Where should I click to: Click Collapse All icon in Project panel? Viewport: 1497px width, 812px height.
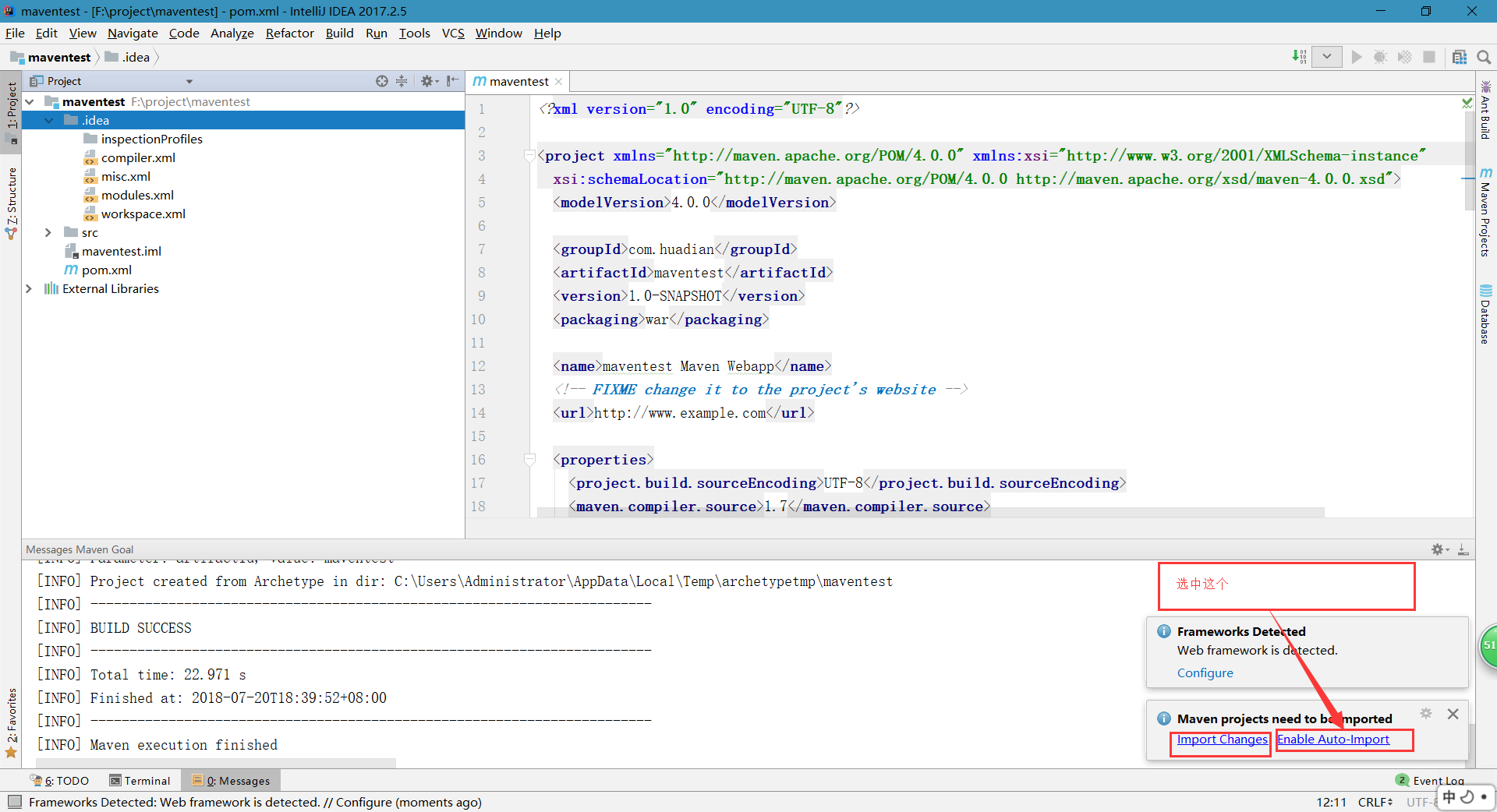[402, 81]
